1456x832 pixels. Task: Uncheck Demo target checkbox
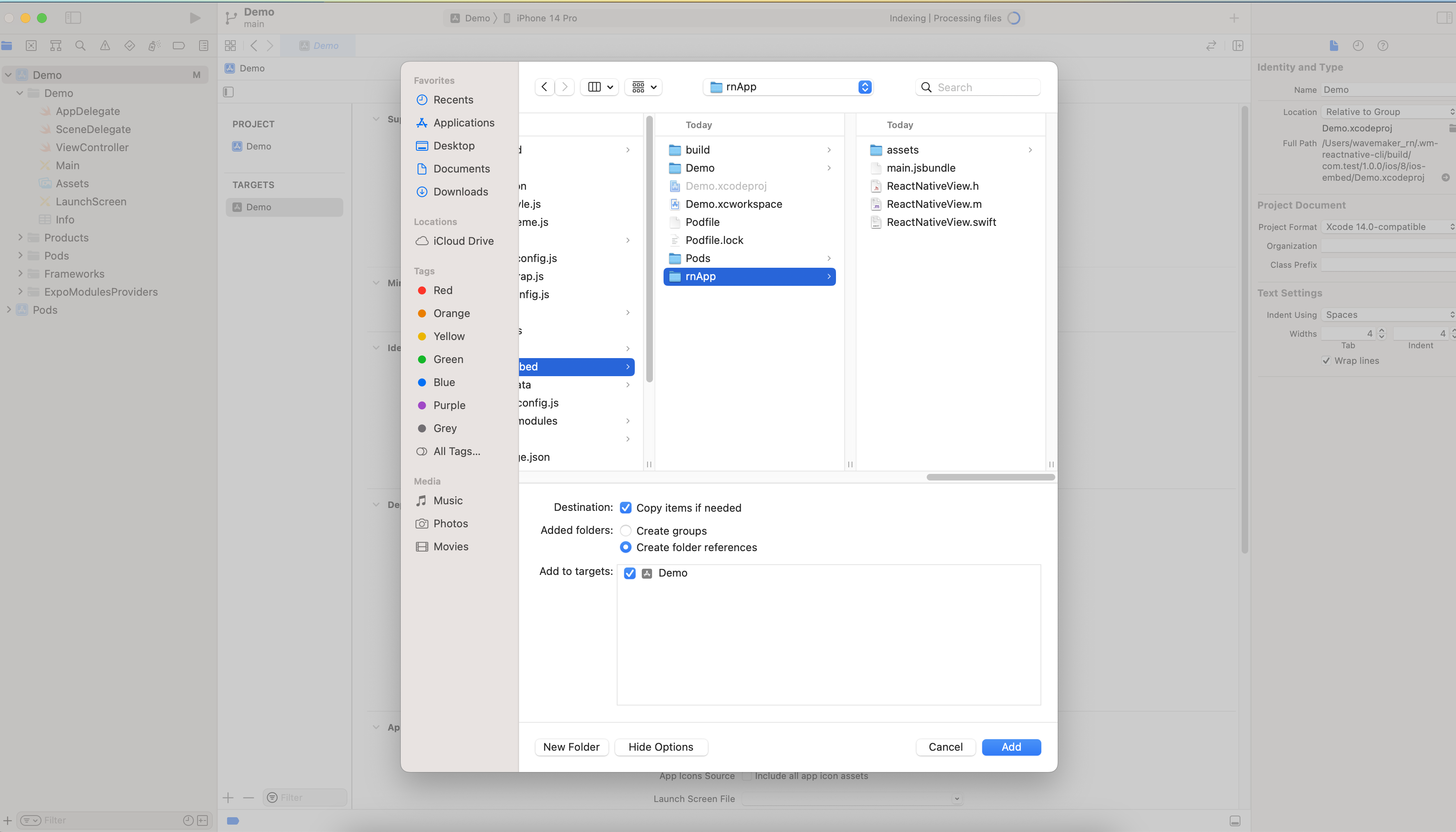[x=629, y=573]
